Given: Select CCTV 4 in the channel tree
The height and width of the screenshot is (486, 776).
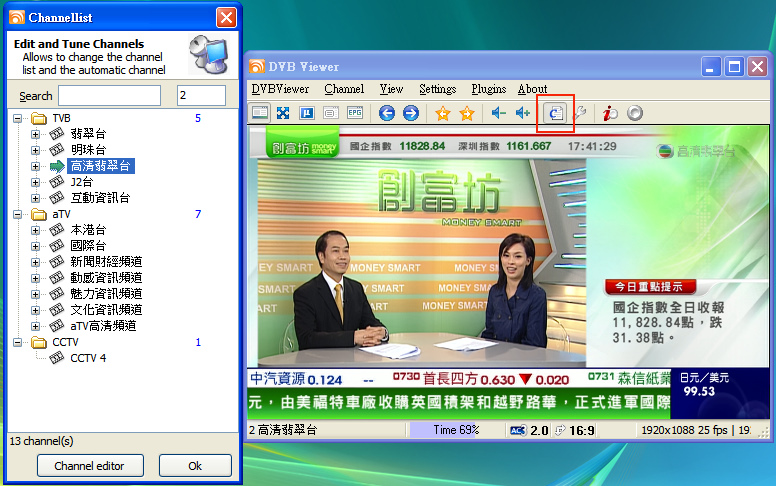Looking at the screenshot, I should click(88, 358).
